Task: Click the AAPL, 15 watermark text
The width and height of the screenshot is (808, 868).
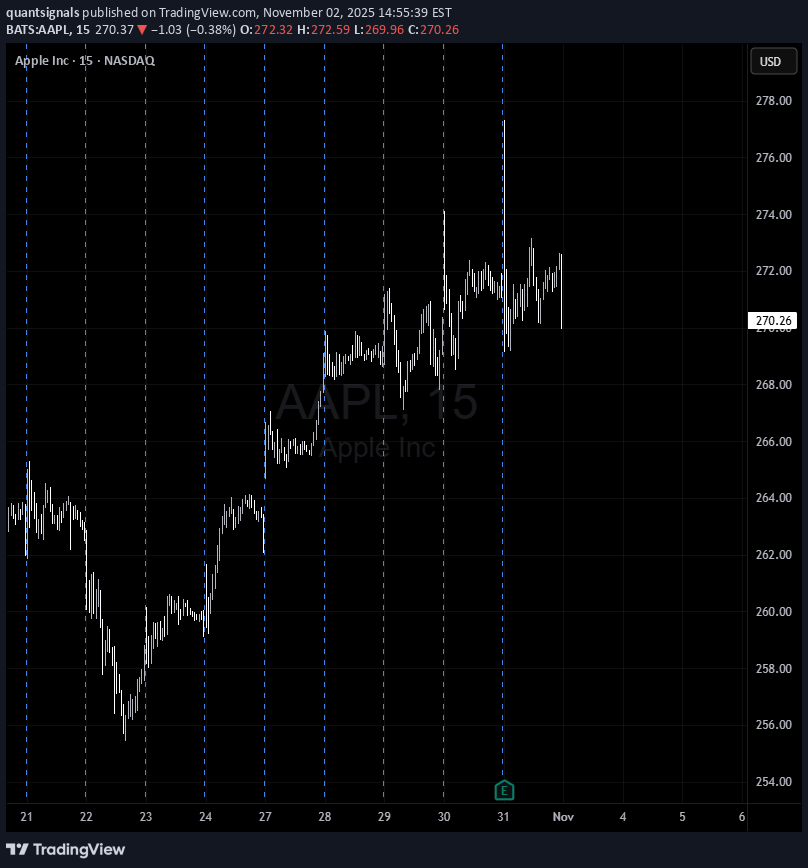Action: pos(377,402)
